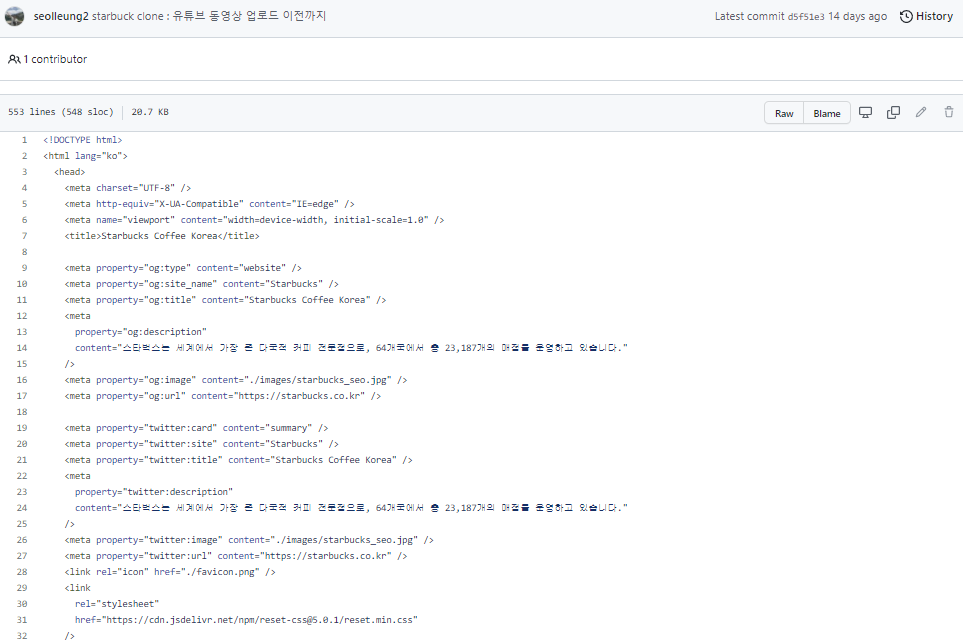The image size is (963, 643).
Task: View the Raw file
Action: [784, 113]
